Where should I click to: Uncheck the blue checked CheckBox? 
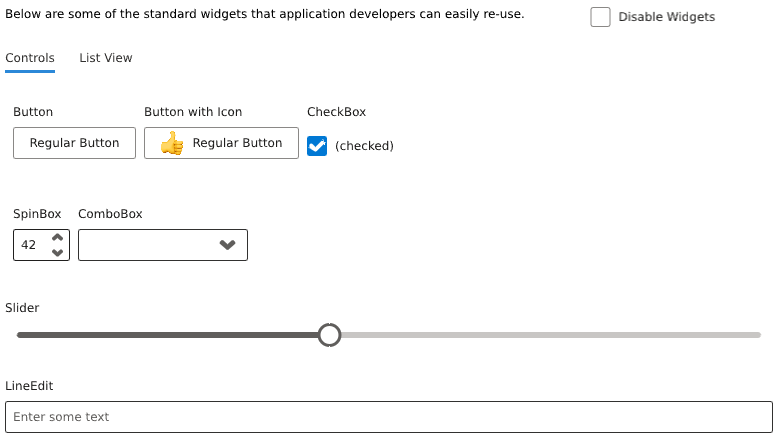[x=317, y=146]
